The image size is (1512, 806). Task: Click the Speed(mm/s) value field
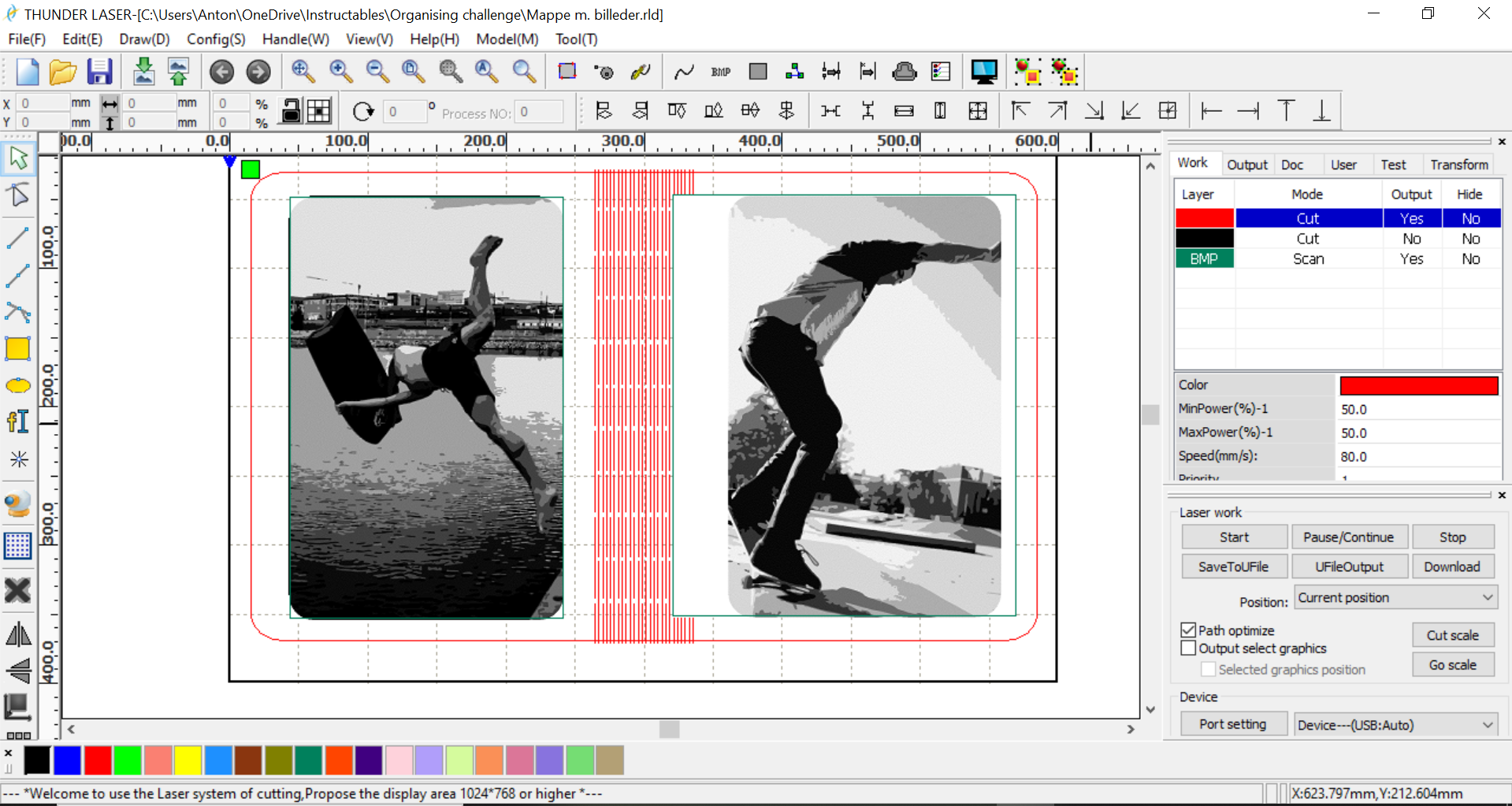[1417, 456]
